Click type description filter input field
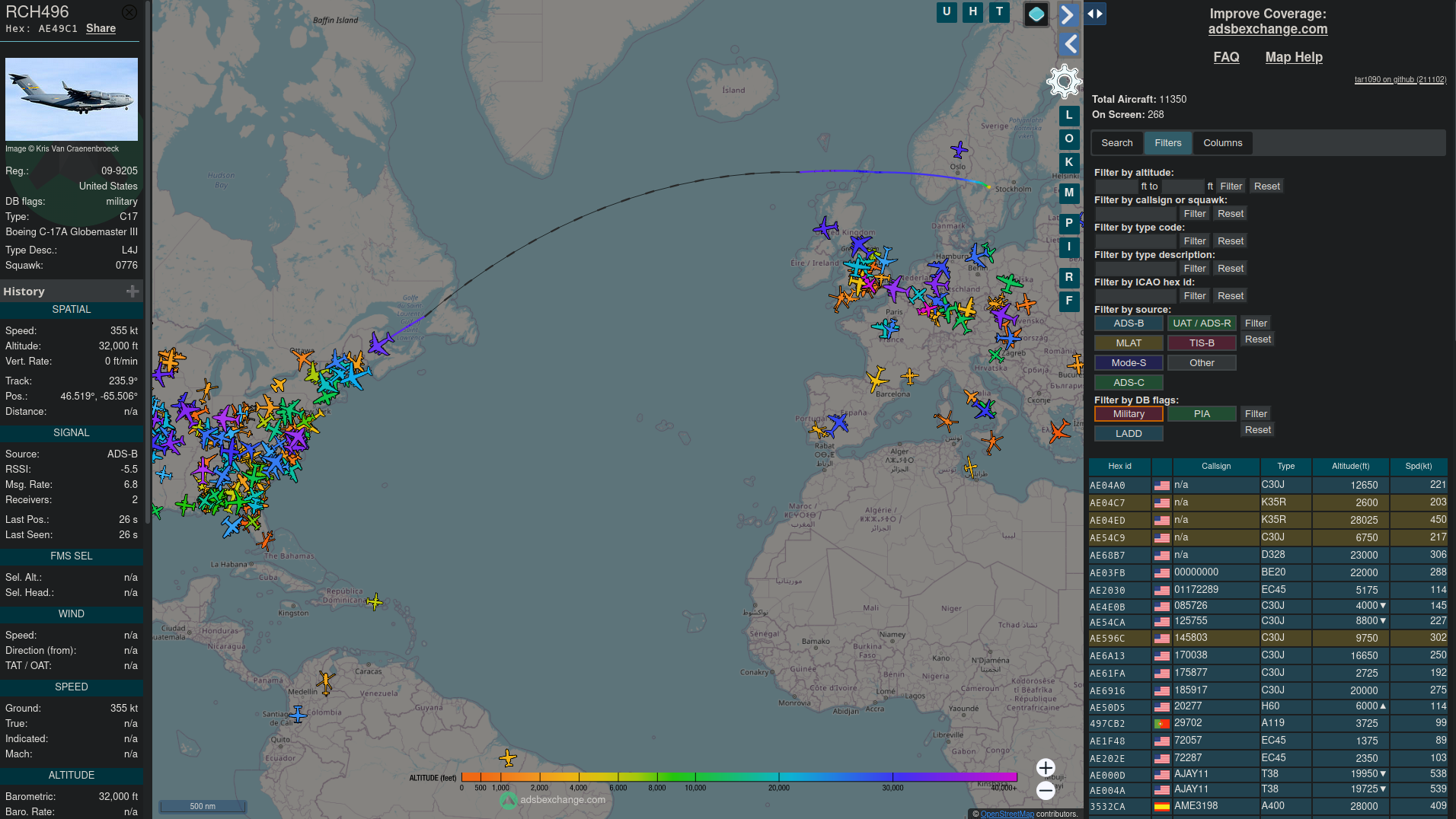Image resolution: width=1456 pixels, height=819 pixels. [x=1135, y=269]
